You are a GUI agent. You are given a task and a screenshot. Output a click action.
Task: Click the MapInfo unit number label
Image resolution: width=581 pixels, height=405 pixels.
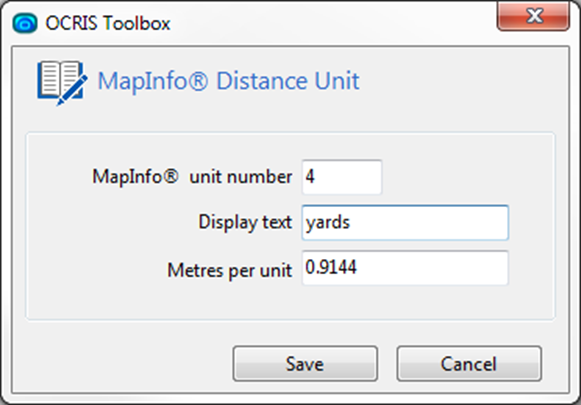(192, 177)
